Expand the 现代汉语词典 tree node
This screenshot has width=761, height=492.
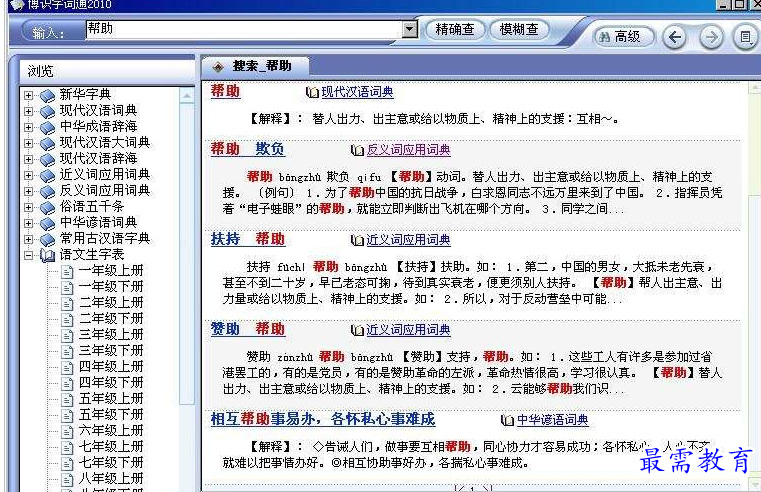[29, 111]
